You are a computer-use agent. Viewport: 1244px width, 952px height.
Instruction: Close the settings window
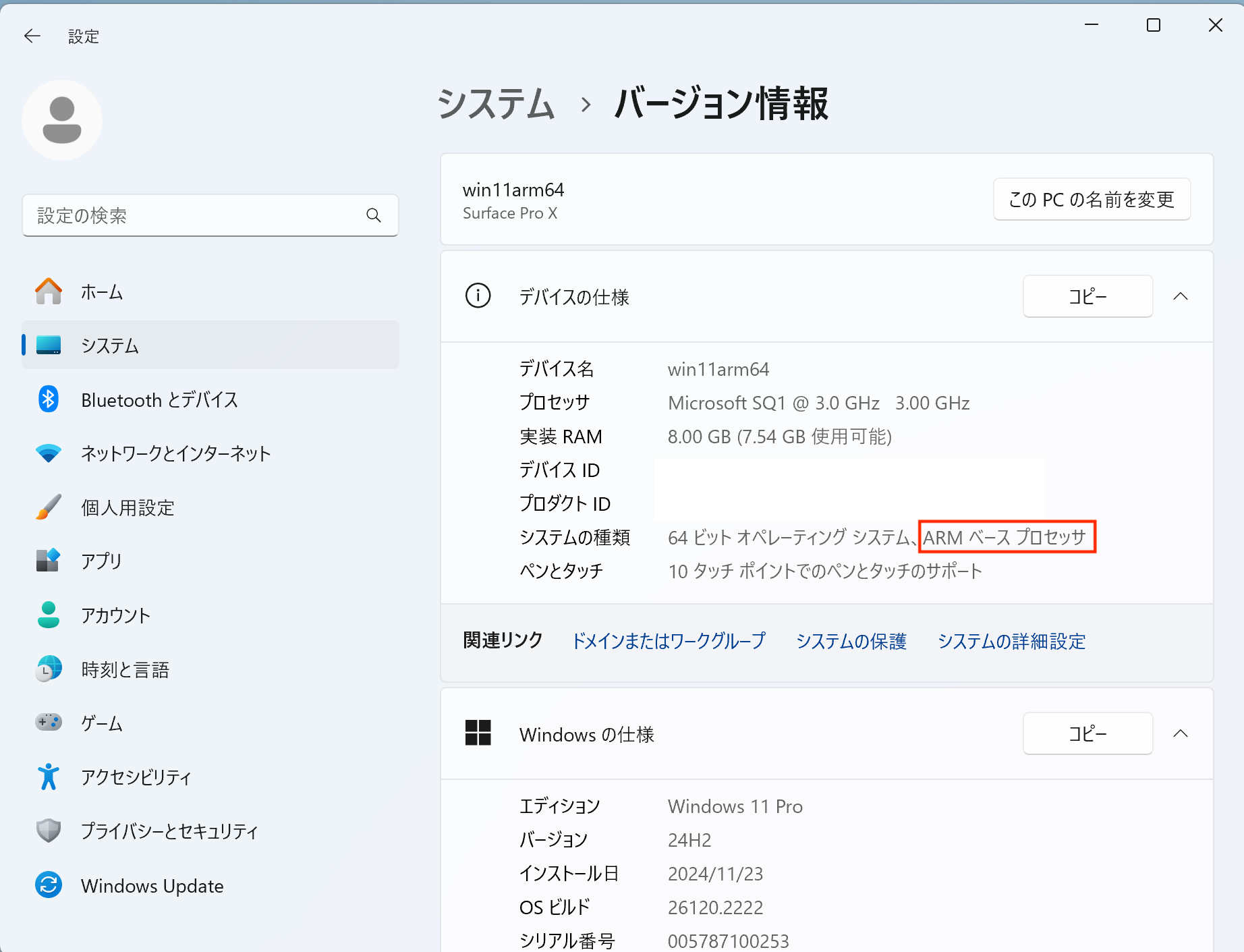coord(1216,25)
